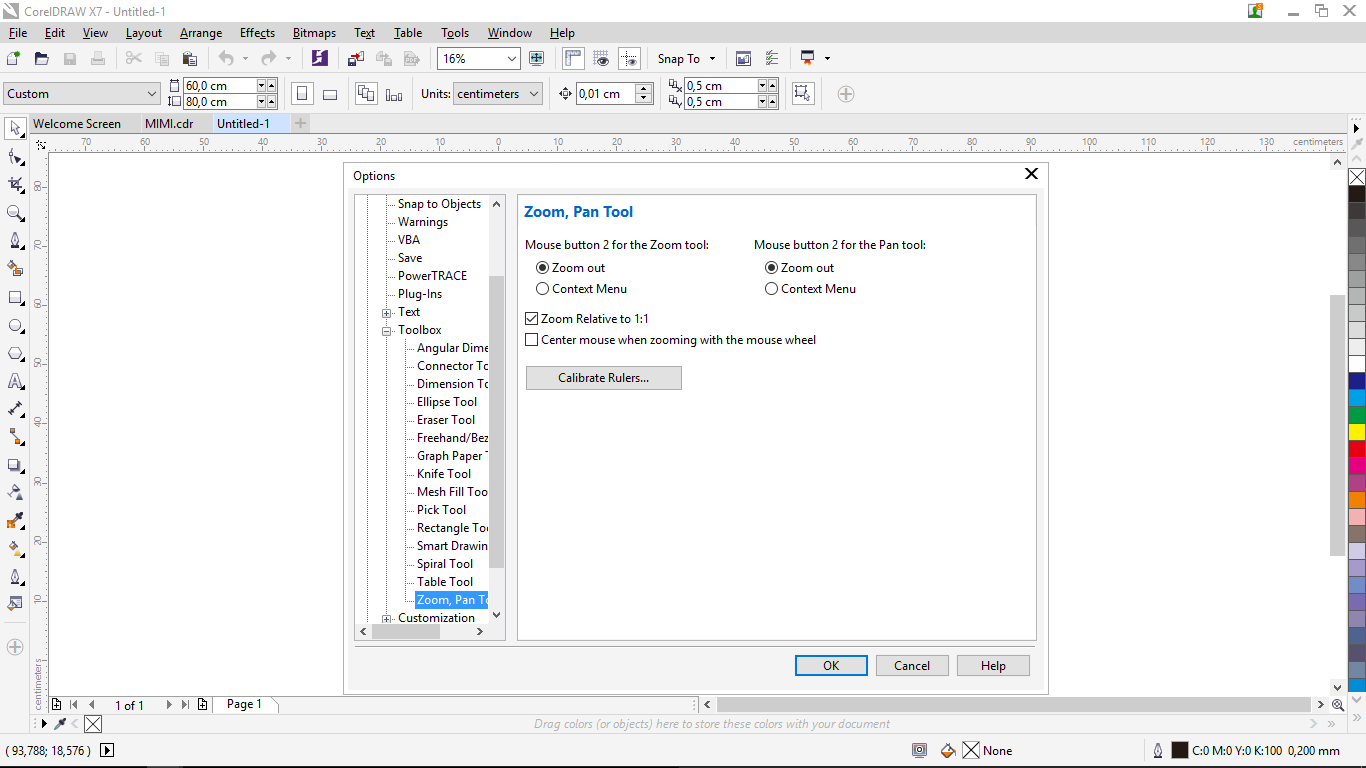Choose Context Menu for Pan tool mouse button 2

(x=771, y=288)
